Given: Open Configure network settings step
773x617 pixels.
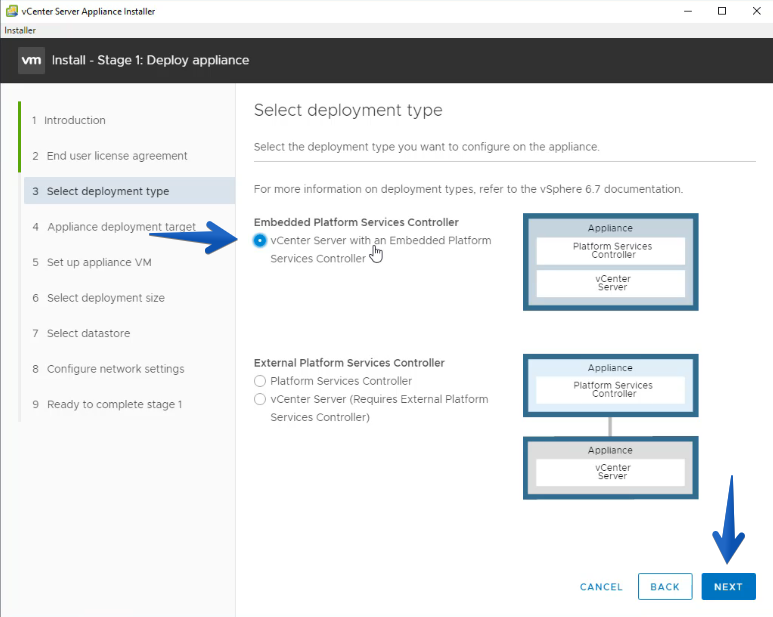Looking at the screenshot, I should [108, 369].
